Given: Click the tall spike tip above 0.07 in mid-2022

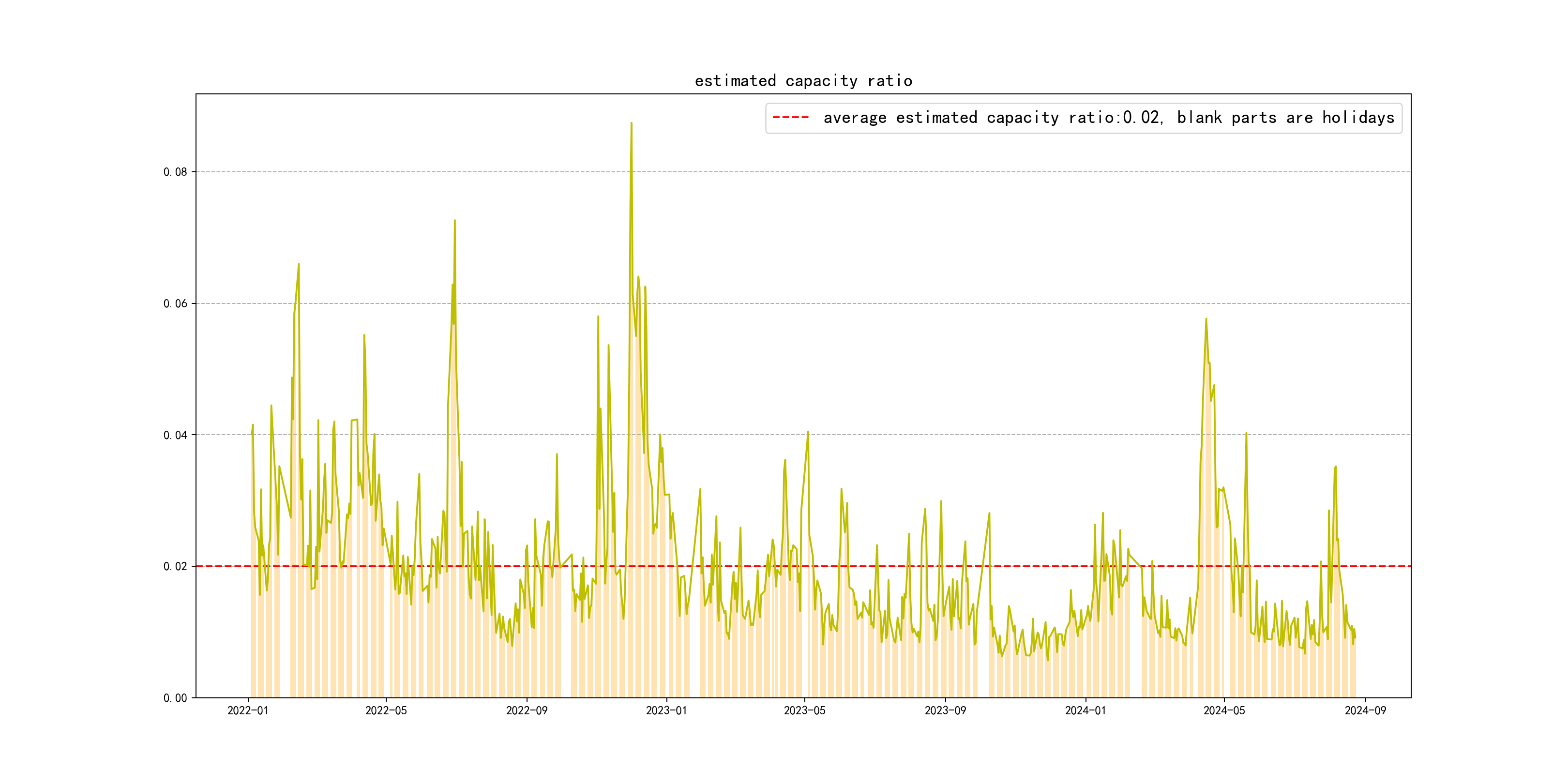Looking at the screenshot, I should (x=455, y=222).
